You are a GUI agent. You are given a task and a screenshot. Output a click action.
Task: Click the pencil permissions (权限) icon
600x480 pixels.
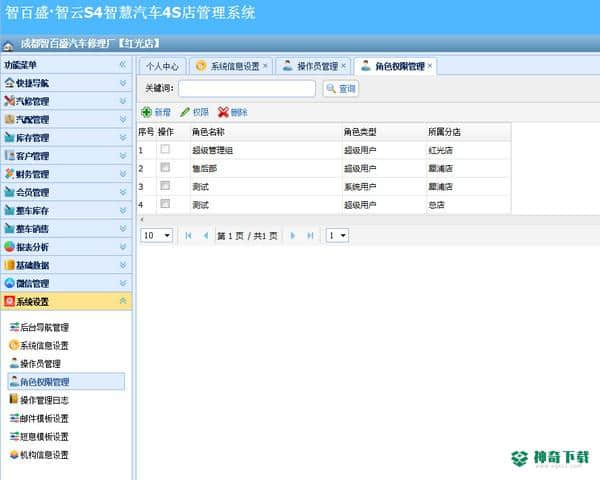pyautogui.click(x=185, y=112)
